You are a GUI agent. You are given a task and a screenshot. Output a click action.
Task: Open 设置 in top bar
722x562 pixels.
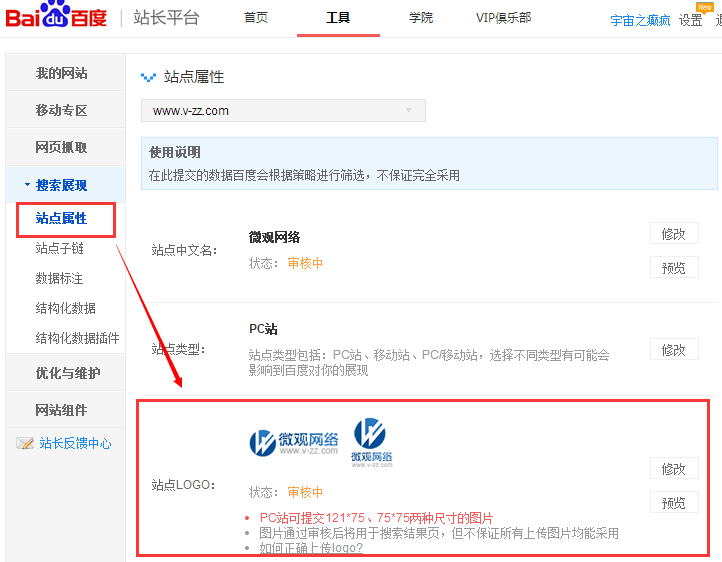click(x=690, y=20)
